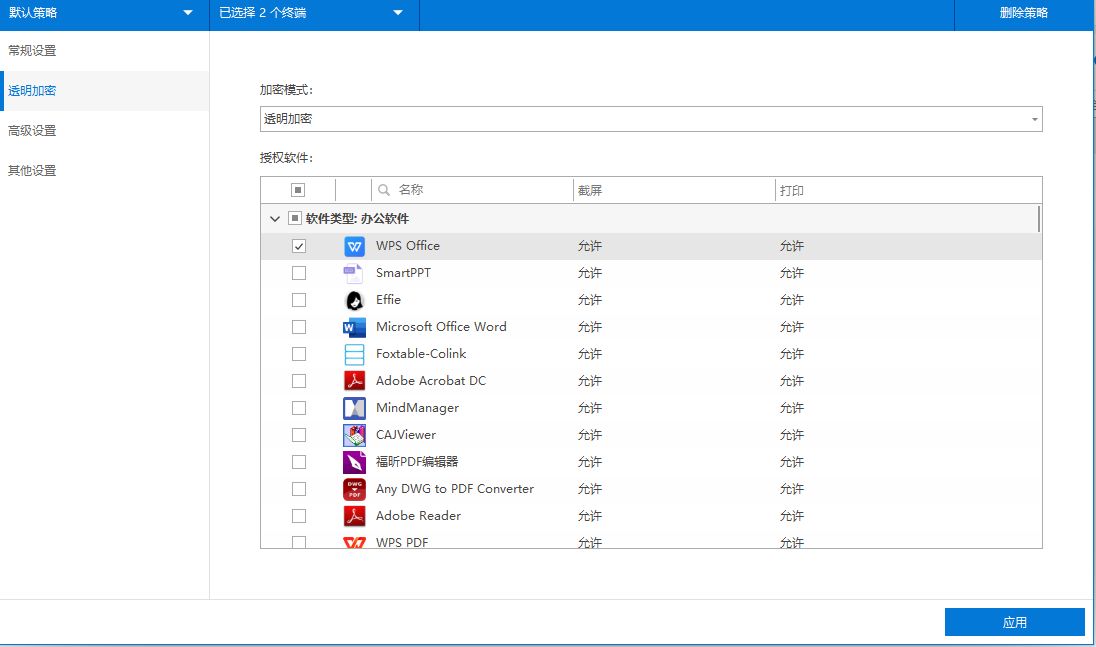Click the Adobe Reader app icon
The width and height of the screenshot is (1096, 647).
[354, 516]
